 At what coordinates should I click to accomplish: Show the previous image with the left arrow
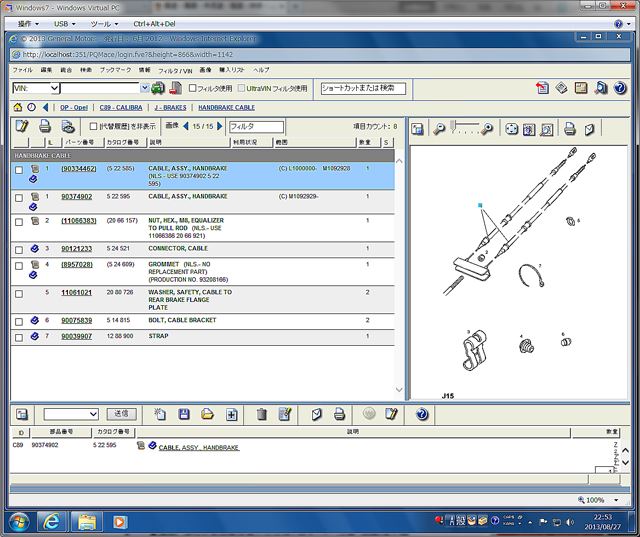[x=186, y=126]
